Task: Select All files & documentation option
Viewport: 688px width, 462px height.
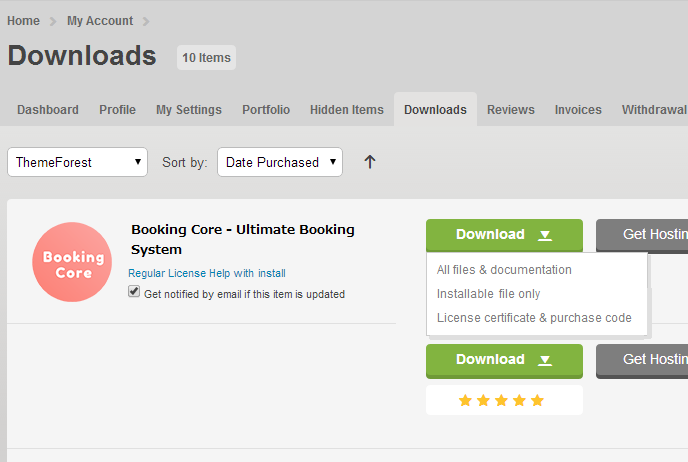Action: point(504,270)
